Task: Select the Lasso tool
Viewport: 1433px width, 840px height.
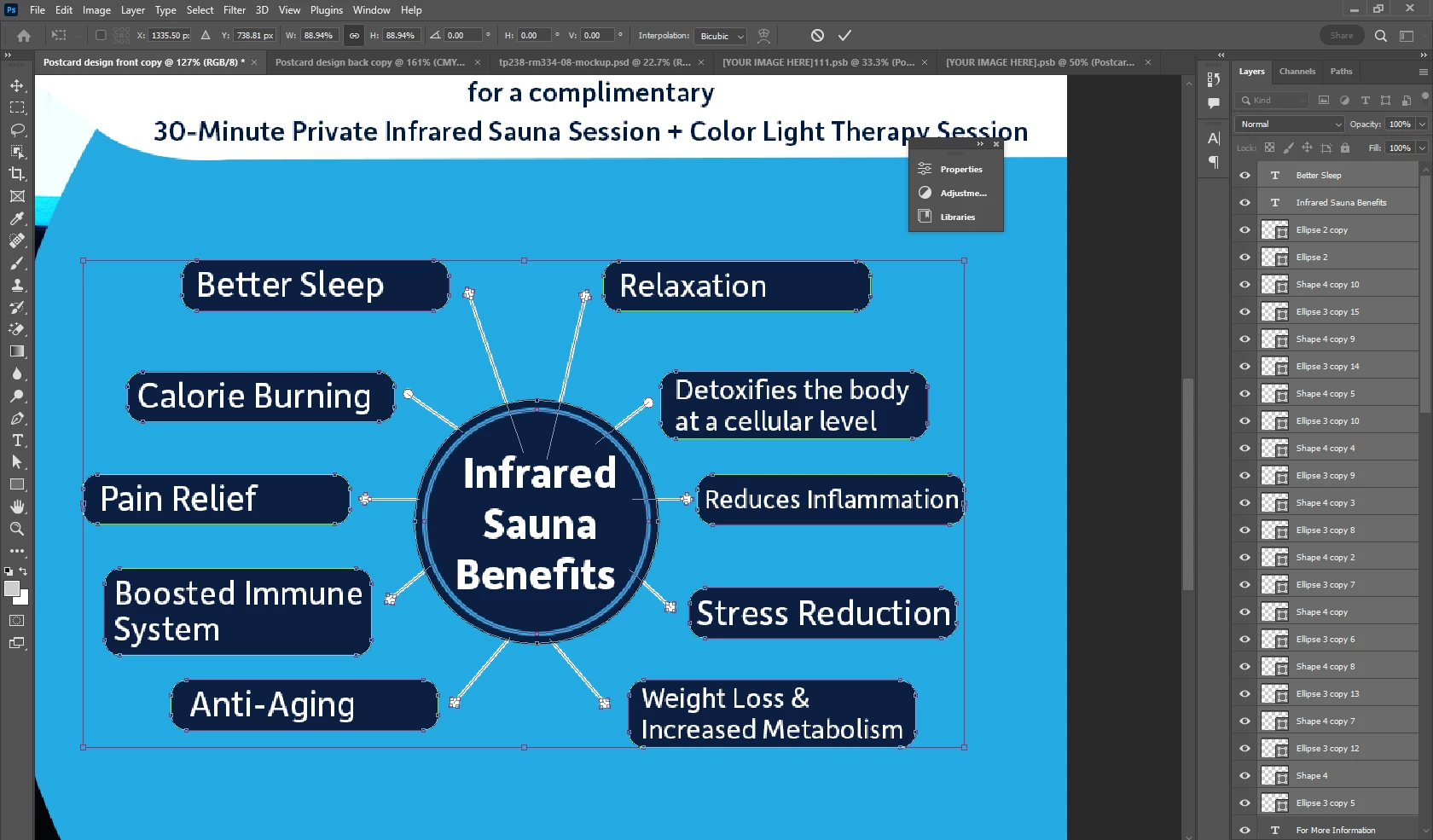Action: [x=17, y=130]
